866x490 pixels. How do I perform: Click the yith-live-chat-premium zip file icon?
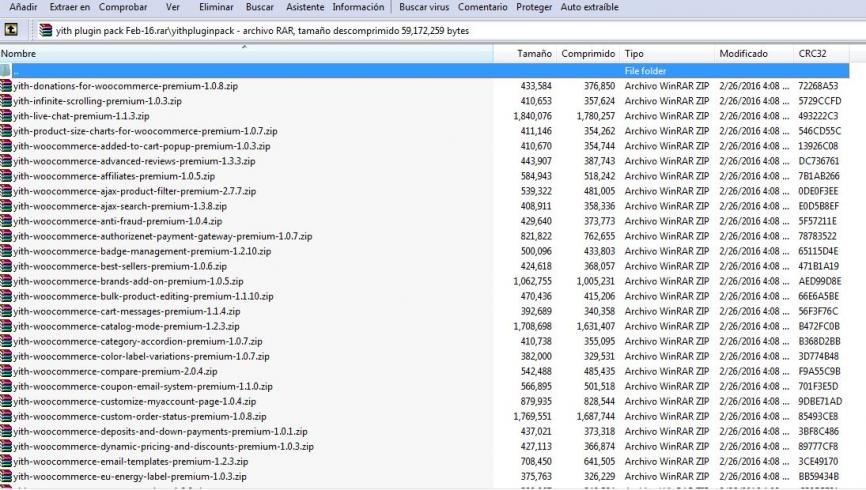(x=7, y=116)
